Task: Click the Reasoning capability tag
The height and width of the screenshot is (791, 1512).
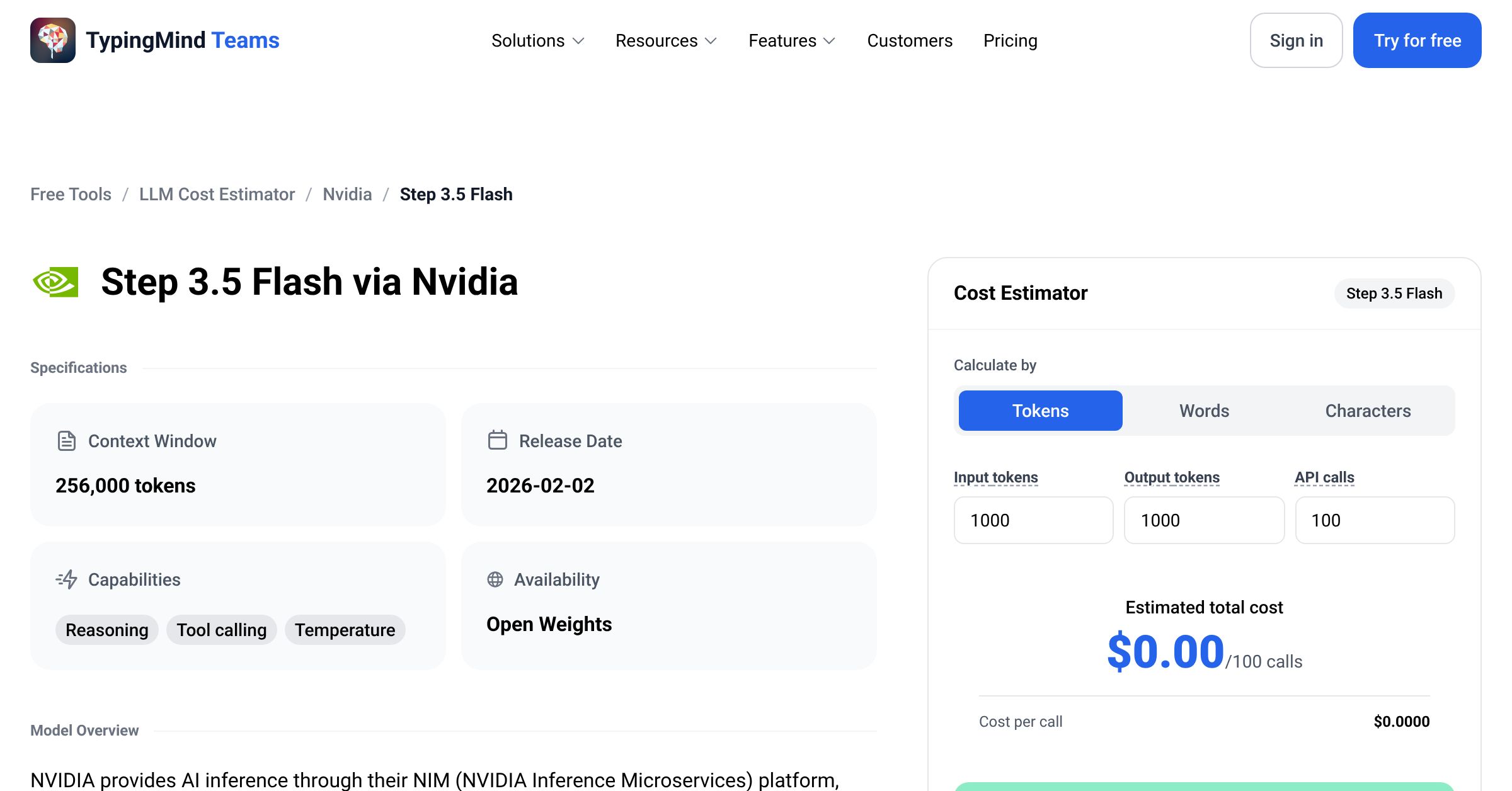Action: [107, 630]
